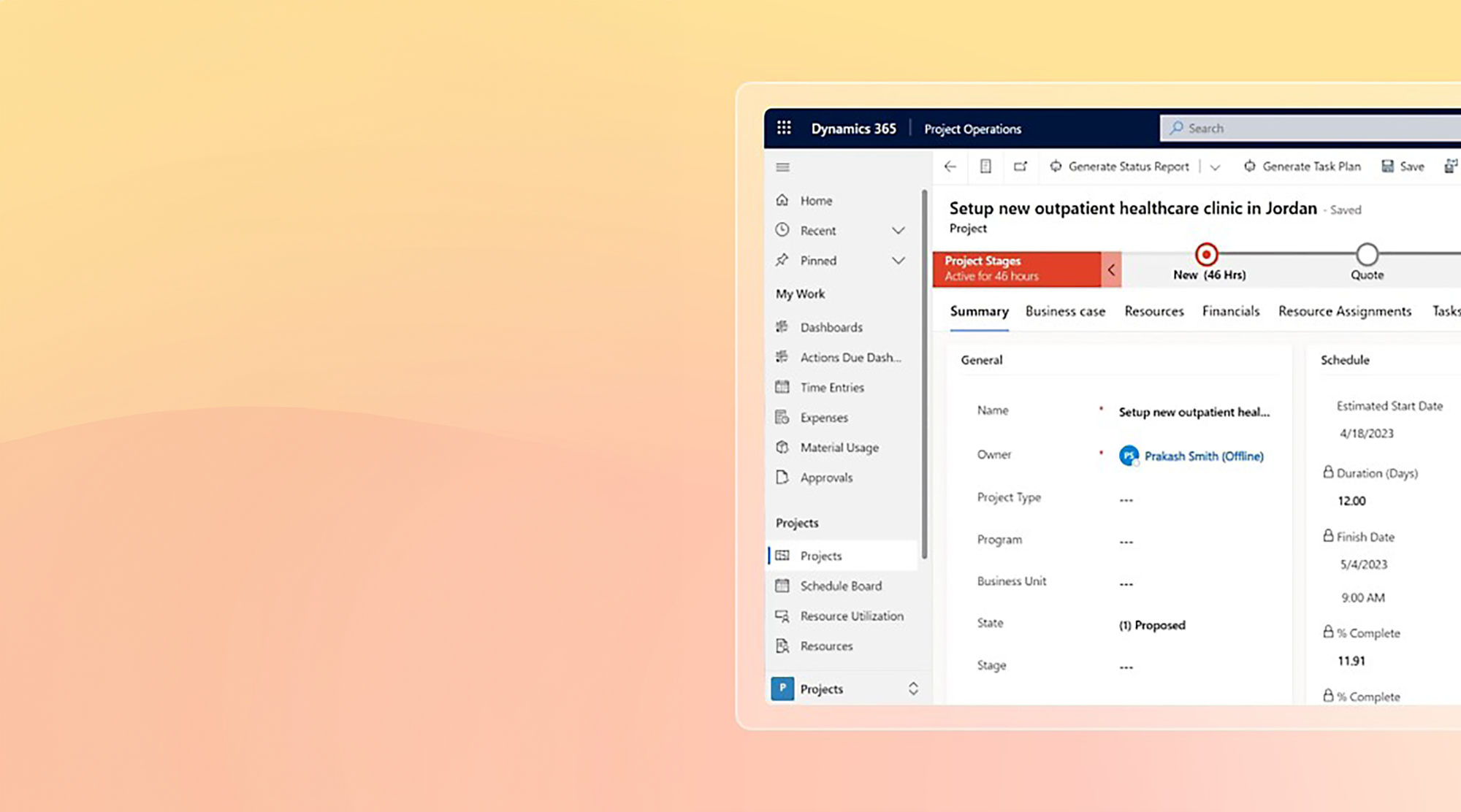Click the Home house icon

[782, 200]
